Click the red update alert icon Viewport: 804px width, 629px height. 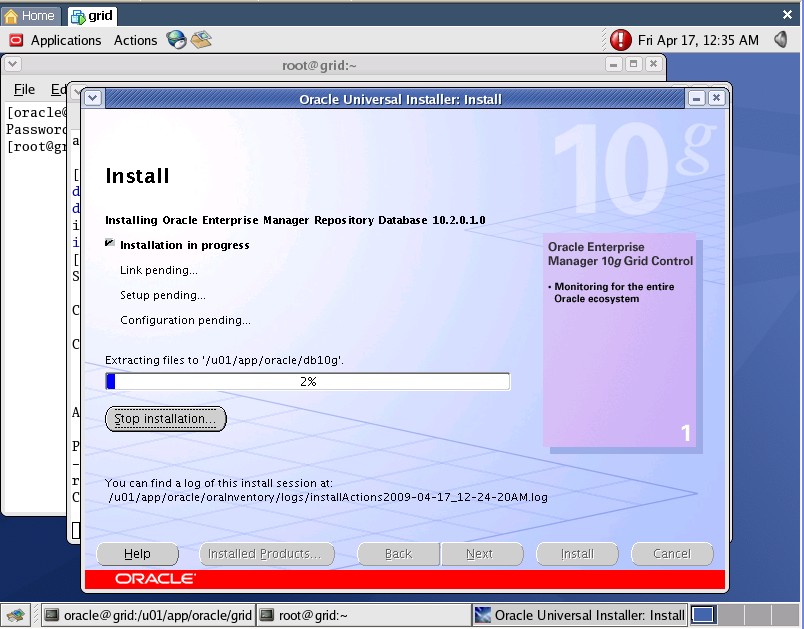pos(621,40)
